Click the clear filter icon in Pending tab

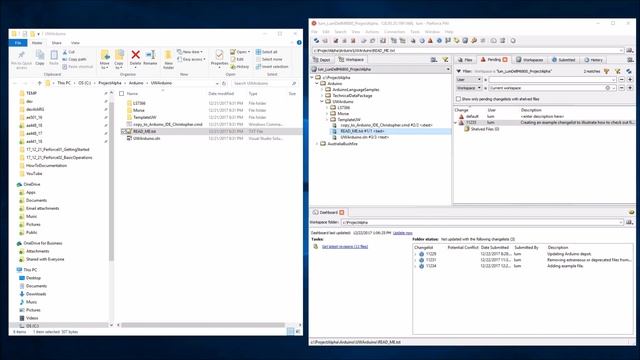coord(618,71)
